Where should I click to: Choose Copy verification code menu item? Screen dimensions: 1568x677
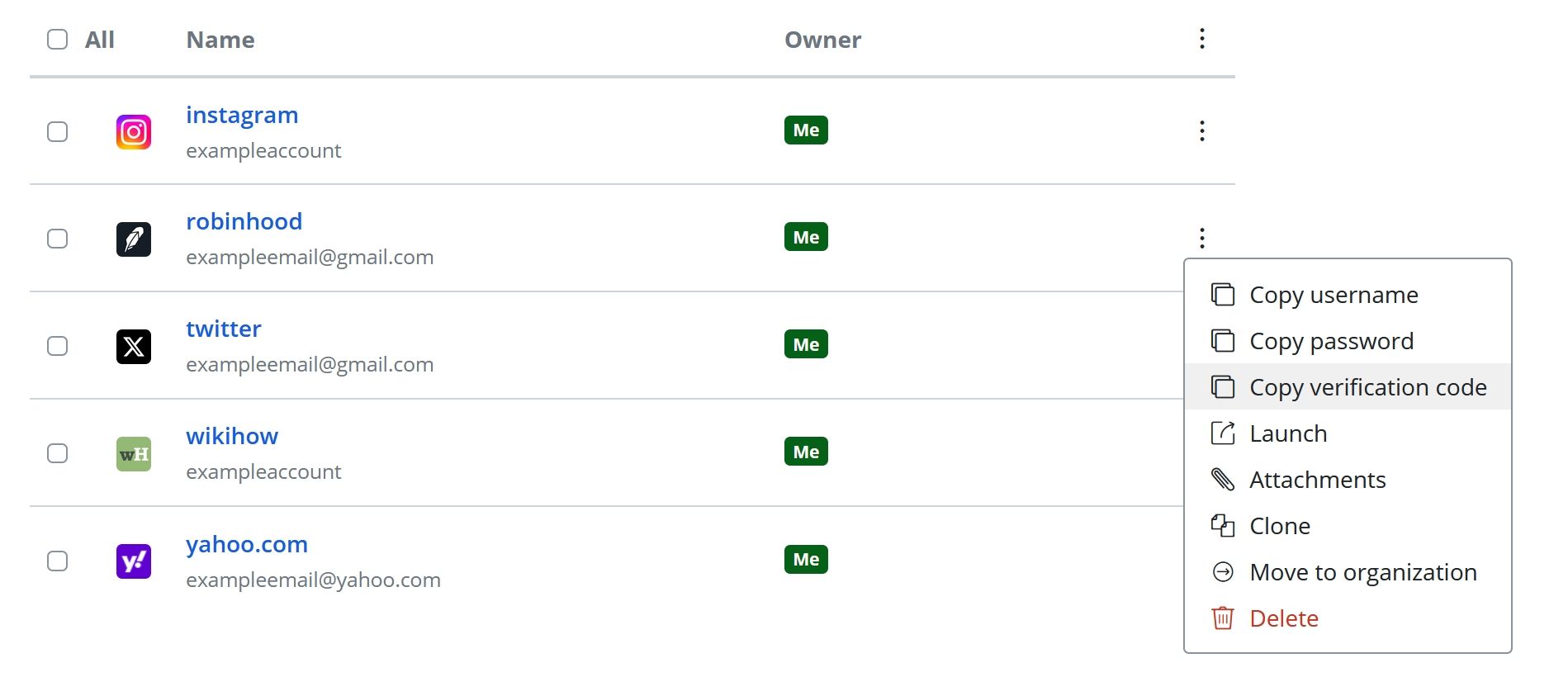1367,387
